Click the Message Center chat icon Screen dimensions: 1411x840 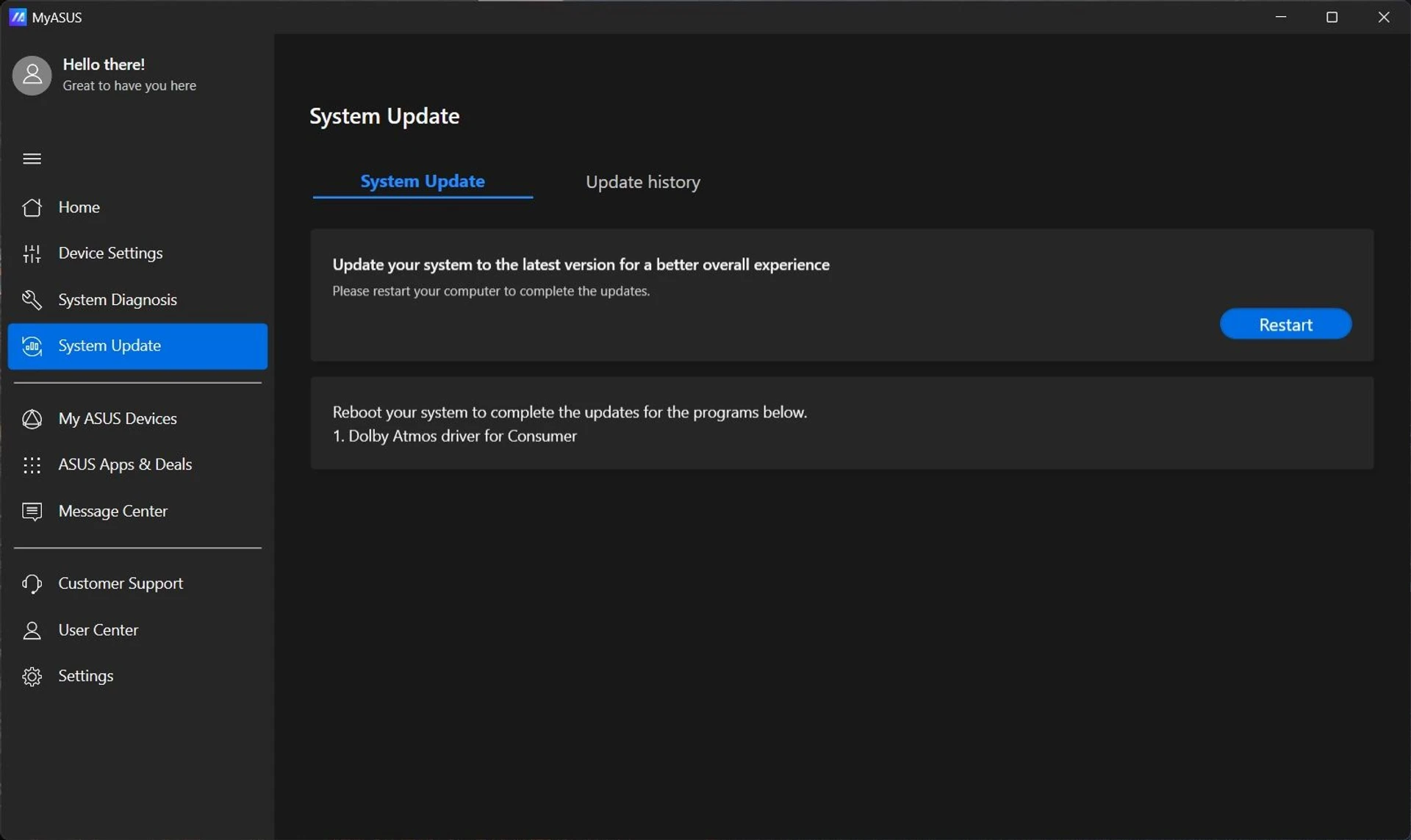click(x=32, y=511)
